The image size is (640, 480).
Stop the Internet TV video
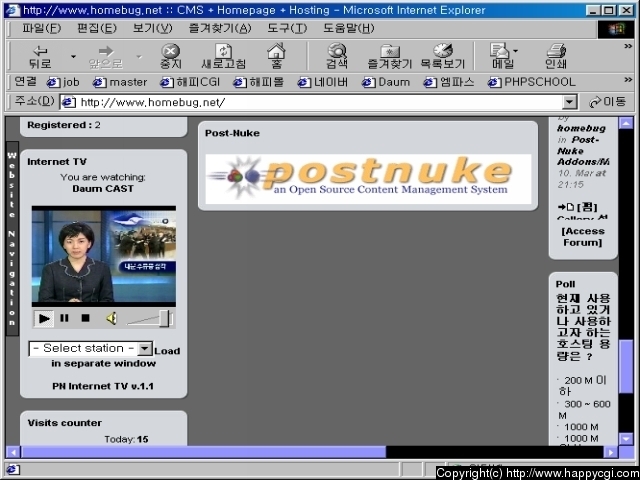pyautogui.click(x=85, y=318)
